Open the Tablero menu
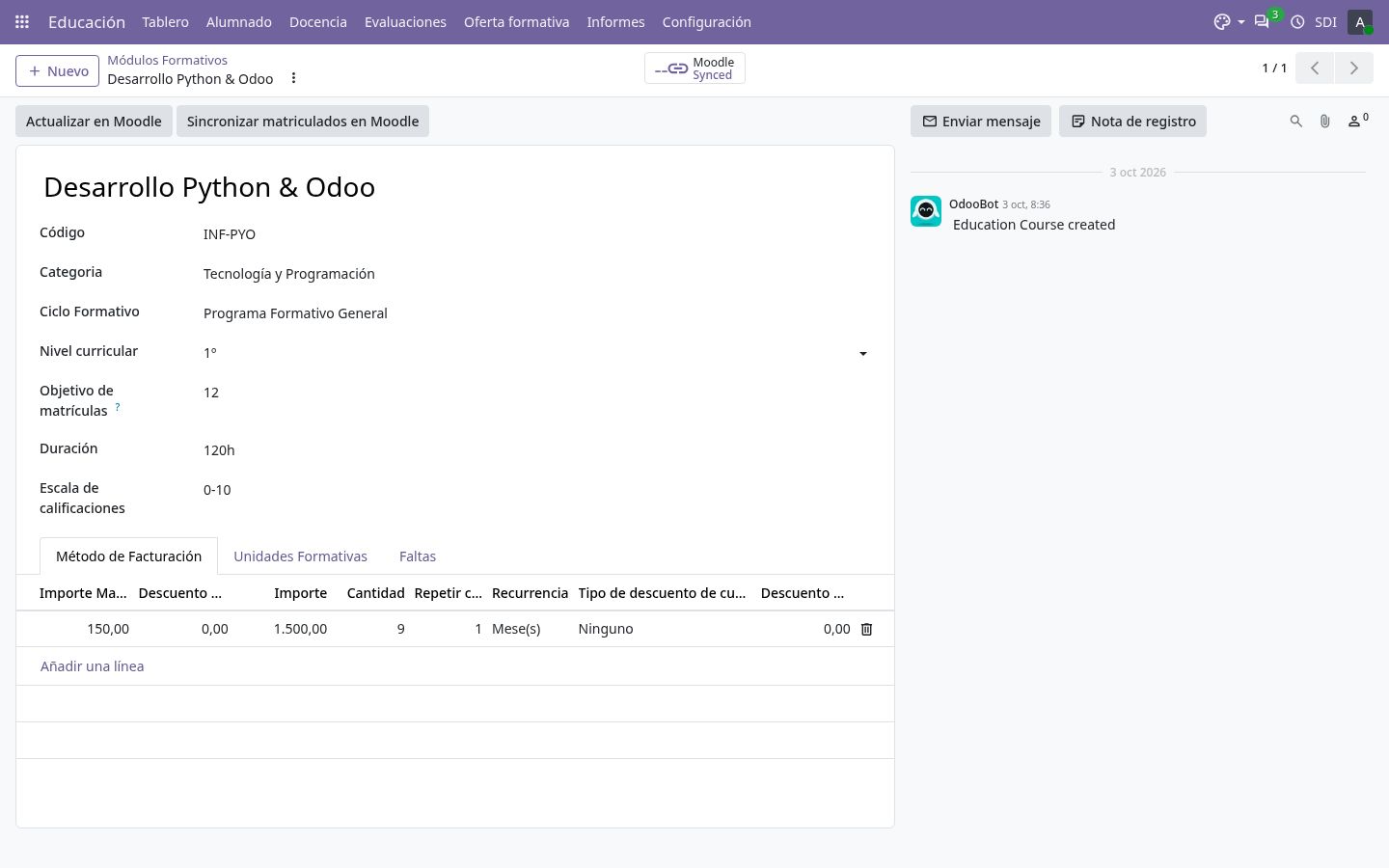The height and width of the screenshot is (868, 1389). (165, 21)
